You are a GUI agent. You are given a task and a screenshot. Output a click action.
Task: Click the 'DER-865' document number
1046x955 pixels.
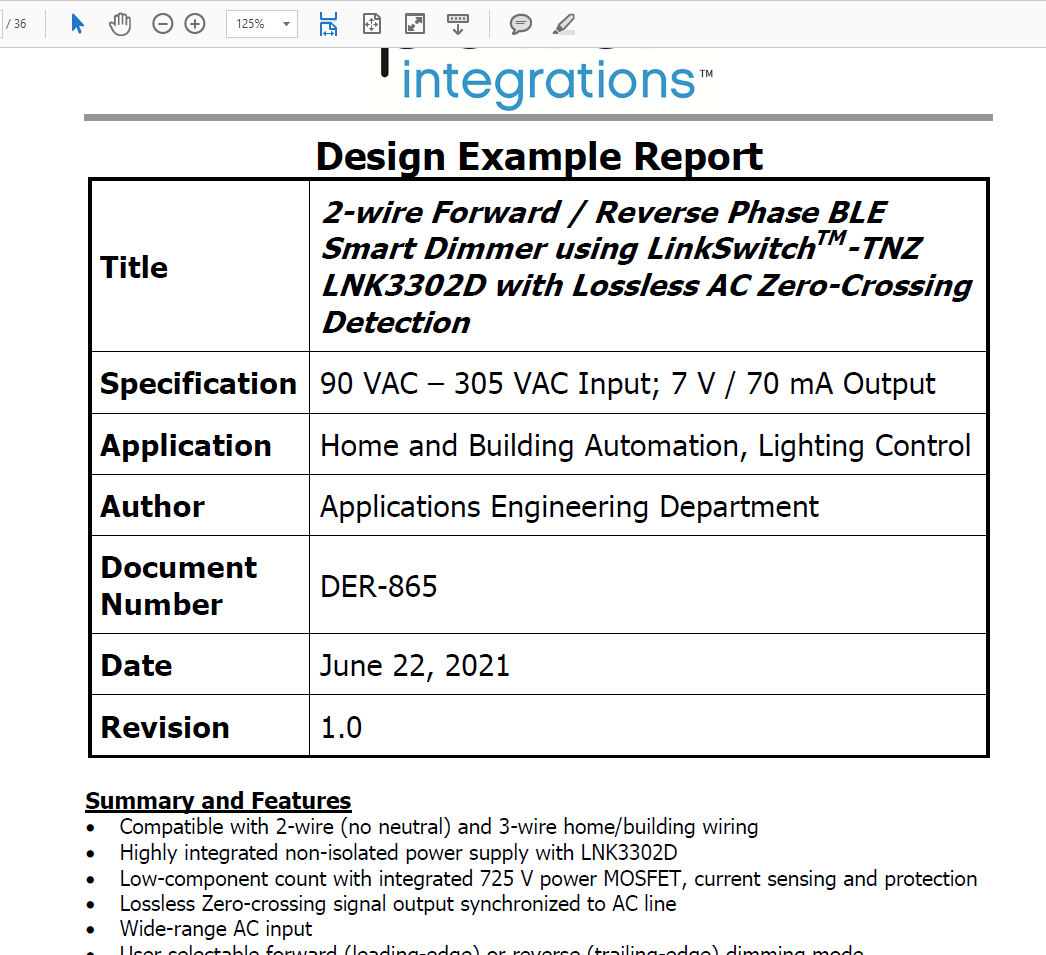pyautogui.click(x=378, y=587)
